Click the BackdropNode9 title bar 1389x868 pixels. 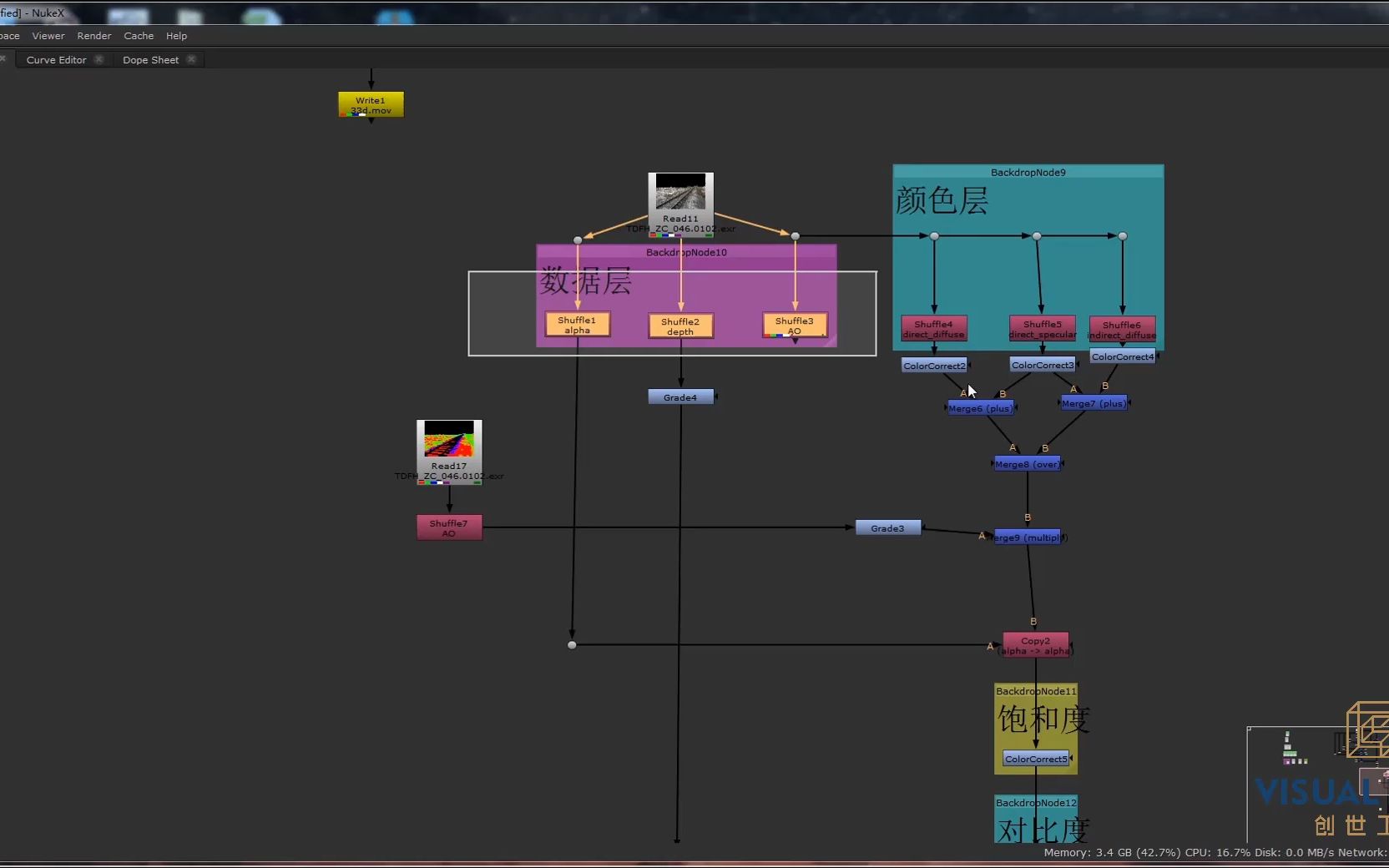(x=1028, y=172)
